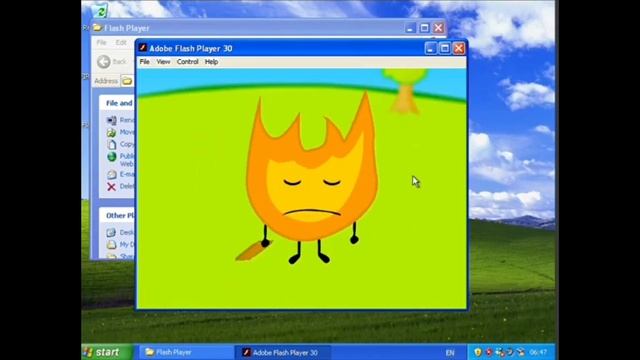Viewport: 640px width, 360px height.
Task: Click the Publish to Web globe icon
Action: tap(111, 157)
